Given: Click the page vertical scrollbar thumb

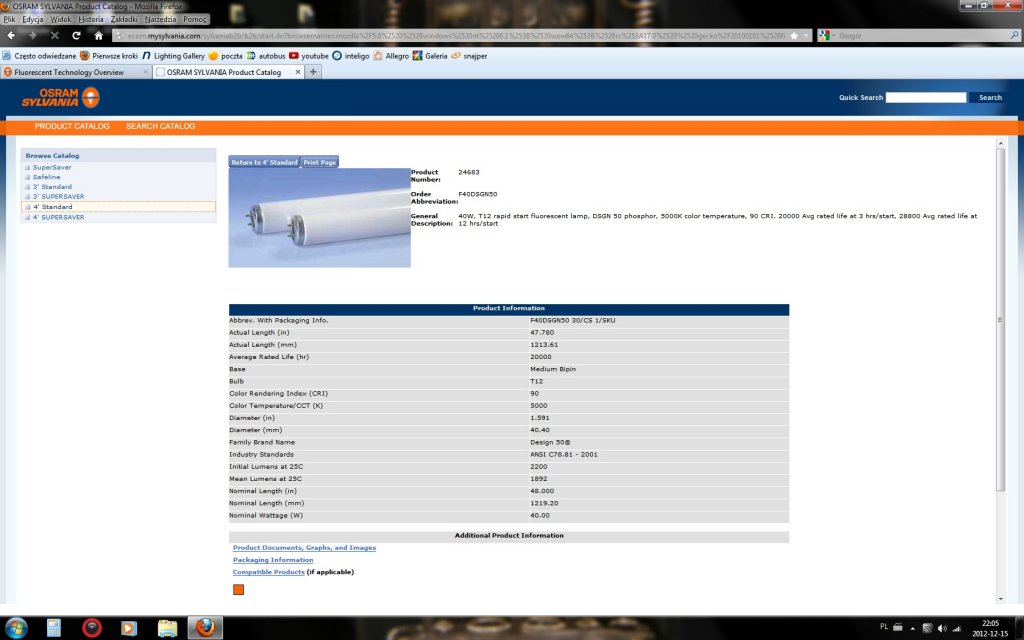Looking at the screenshot, I should coord(1000,319).
